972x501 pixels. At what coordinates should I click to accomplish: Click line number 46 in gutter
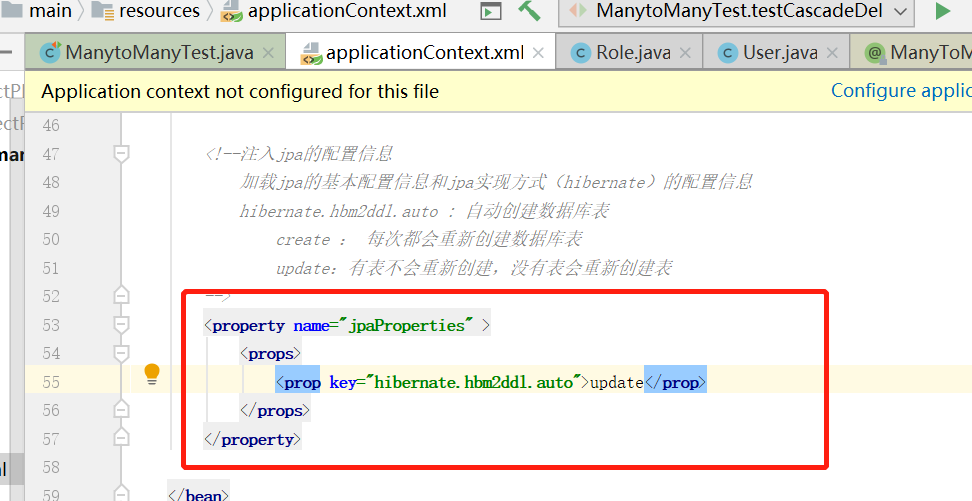pos(51,125)
